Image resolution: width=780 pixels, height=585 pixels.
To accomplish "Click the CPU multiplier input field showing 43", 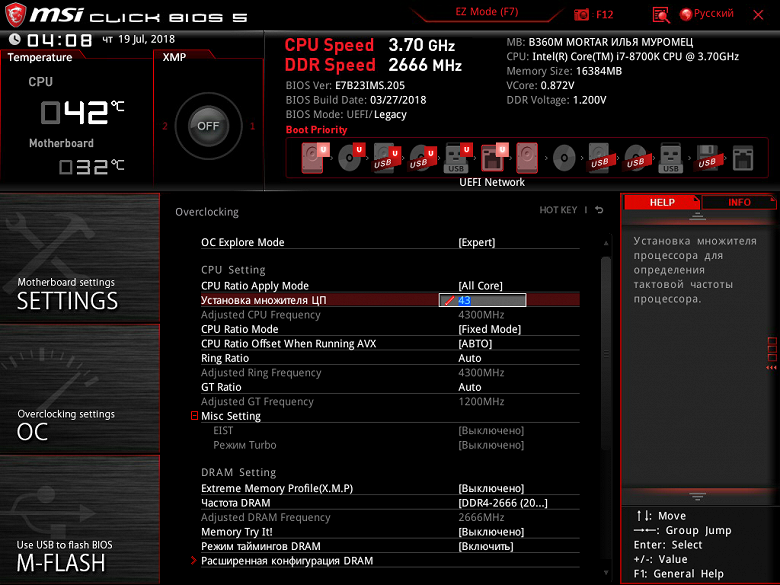I will coord(482,300).
